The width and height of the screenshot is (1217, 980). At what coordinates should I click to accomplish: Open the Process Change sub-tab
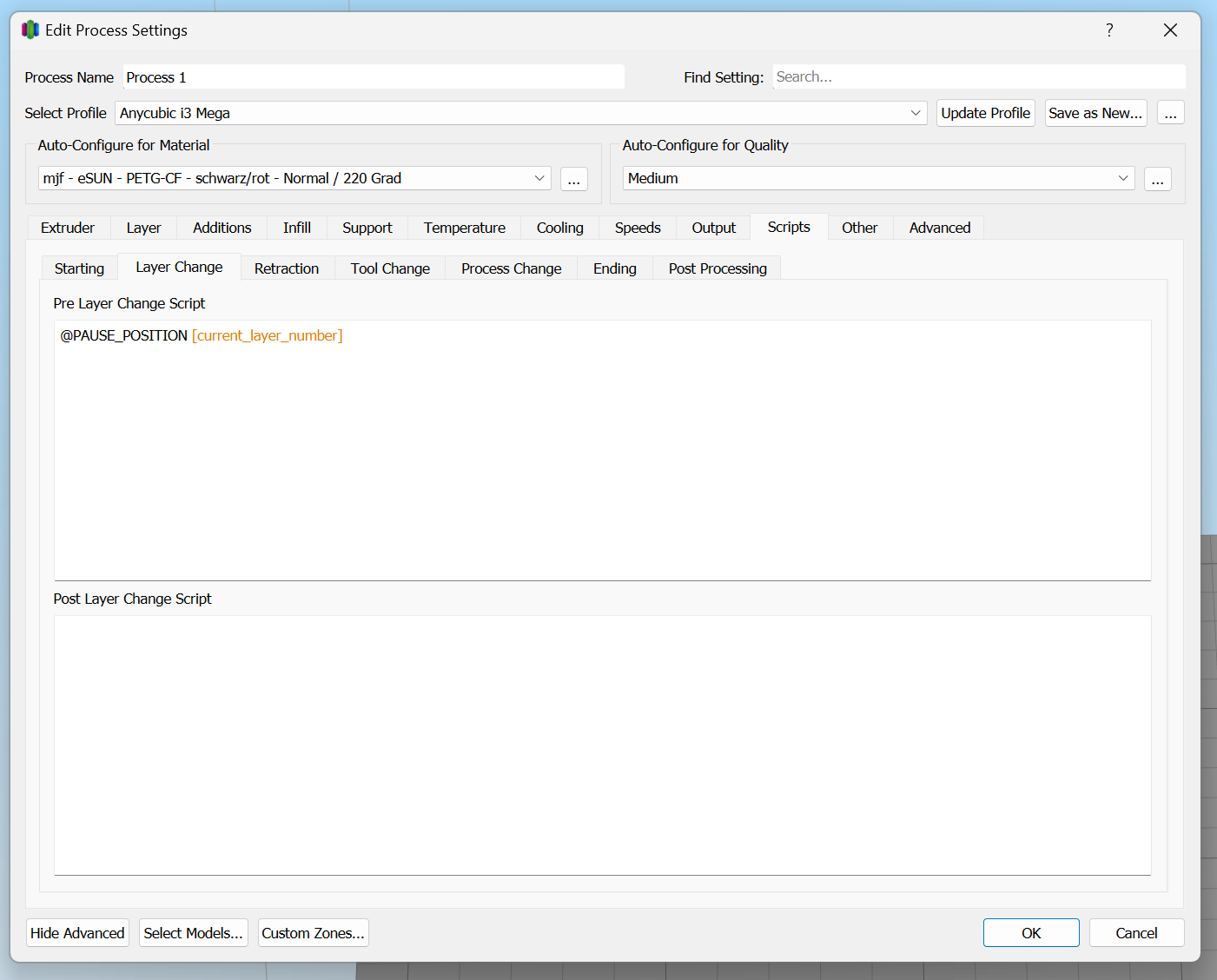pos(512,268)
